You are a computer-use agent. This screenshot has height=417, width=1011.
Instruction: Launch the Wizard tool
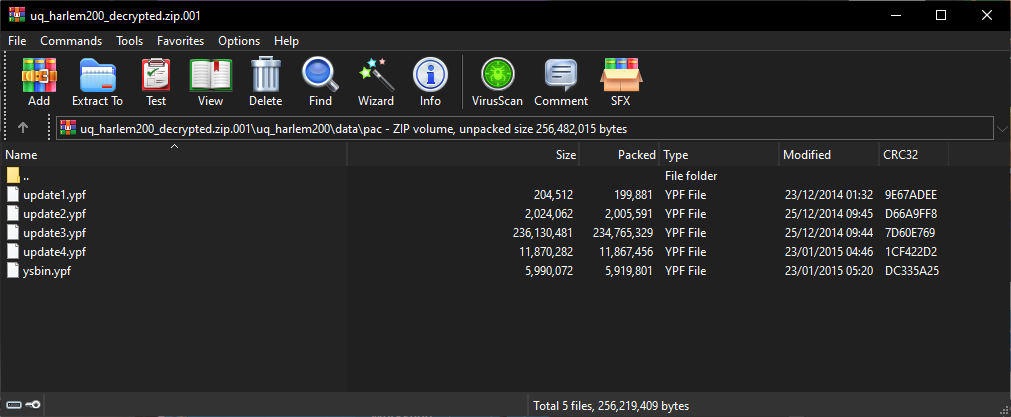click(376, 82)
